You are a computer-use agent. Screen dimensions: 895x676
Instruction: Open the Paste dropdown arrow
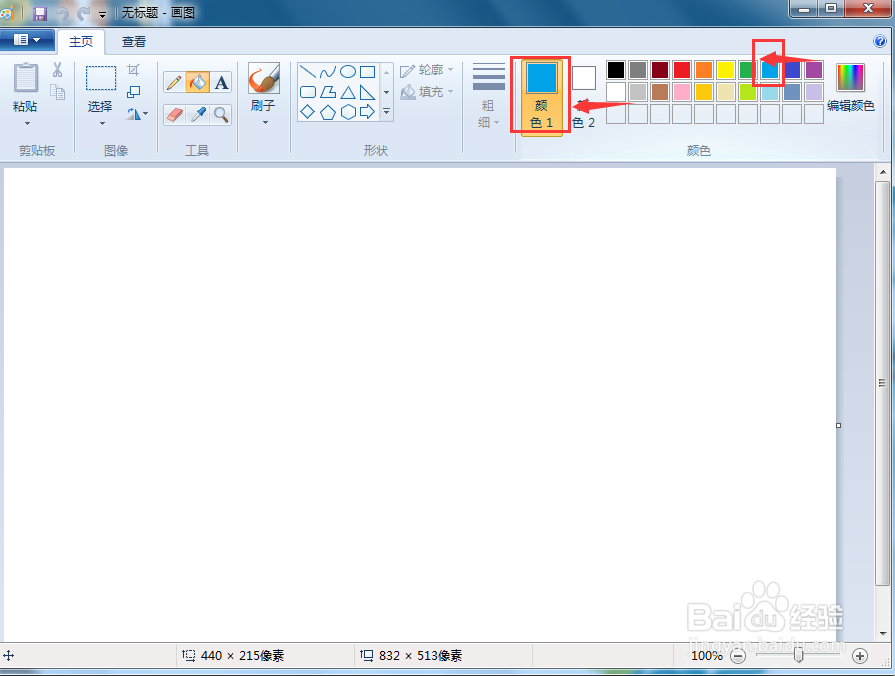(27, 123)
